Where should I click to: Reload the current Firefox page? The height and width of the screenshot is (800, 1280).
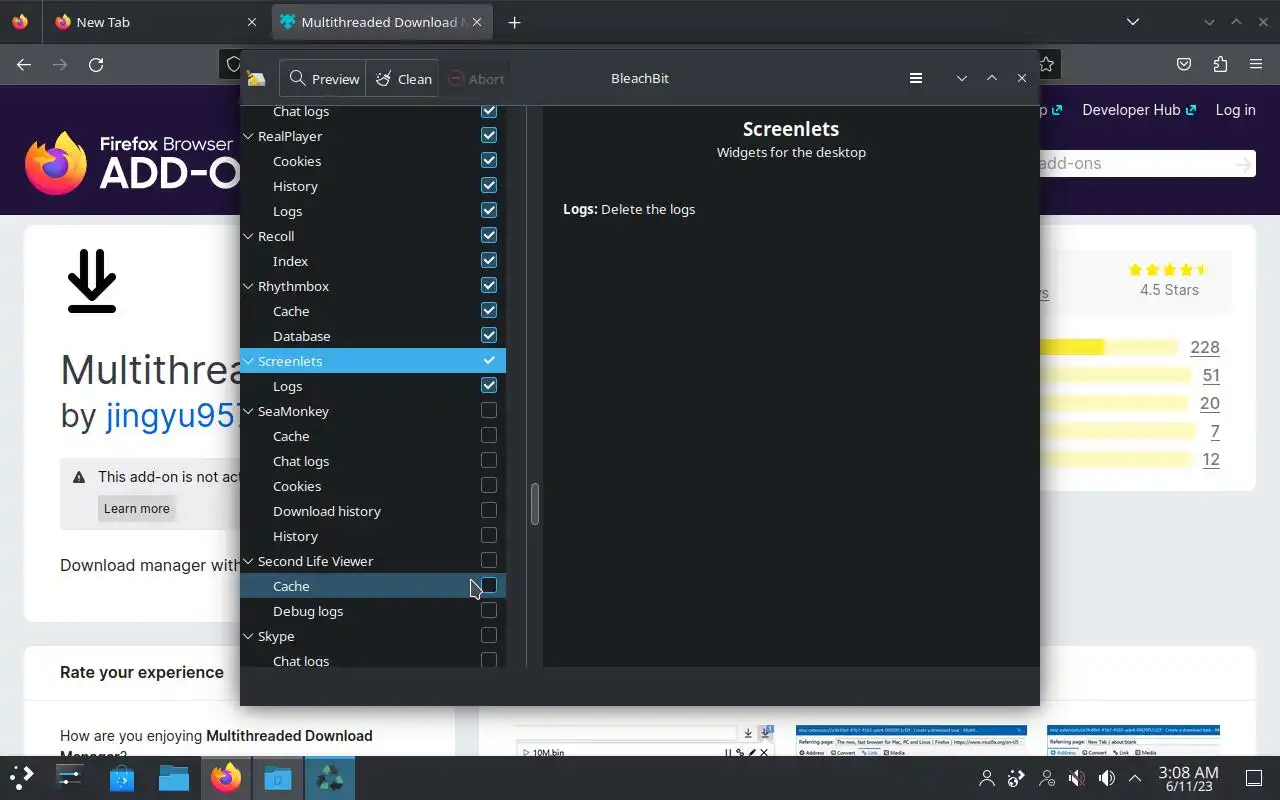[x=96, y=64]
